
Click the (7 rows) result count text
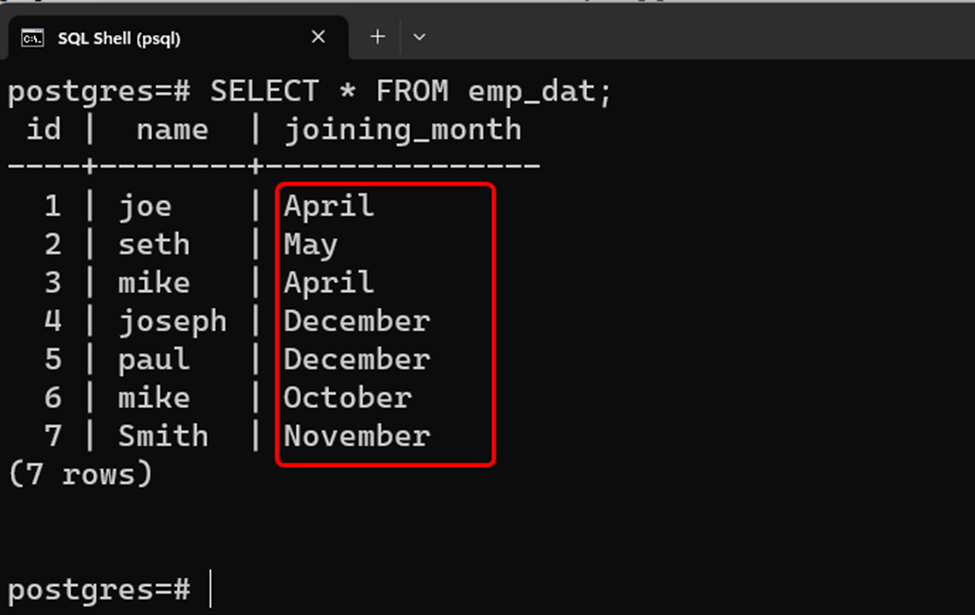pos(80,475)
